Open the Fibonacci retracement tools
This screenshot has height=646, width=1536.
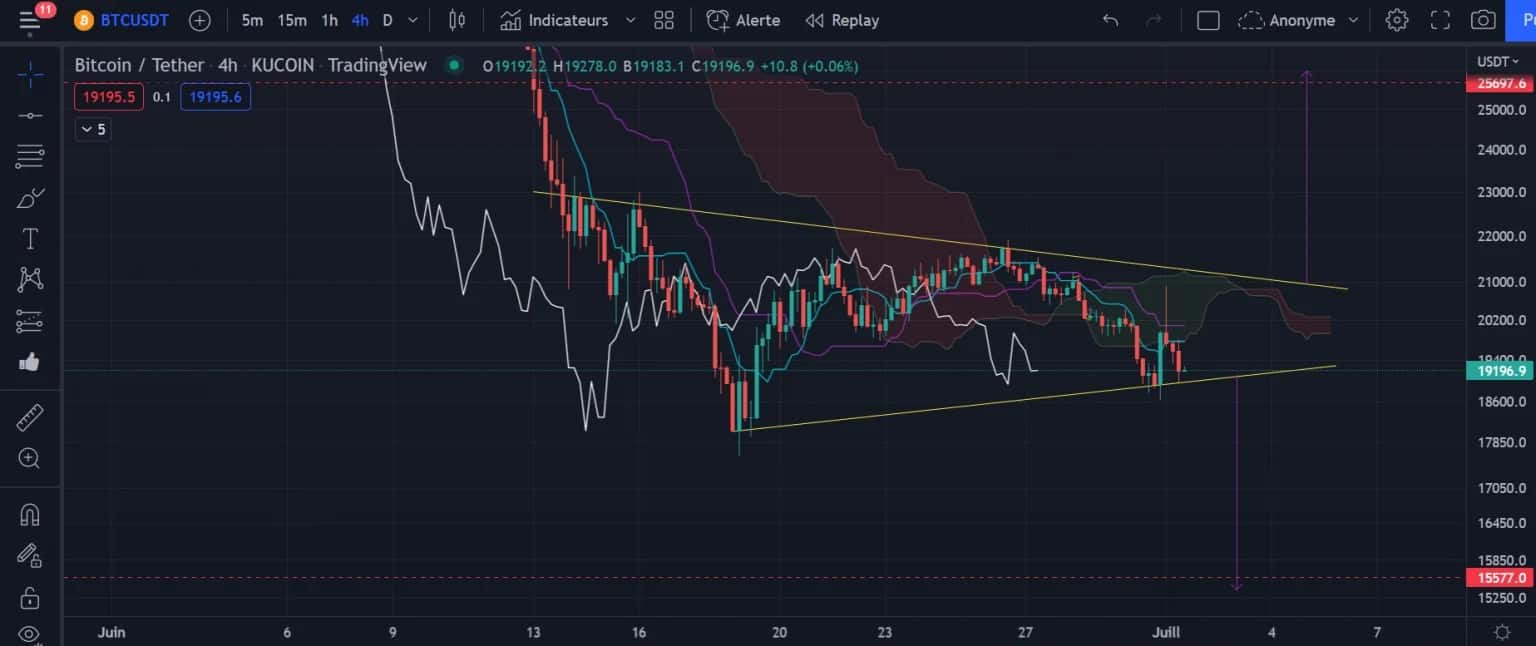tap(30, 155)
